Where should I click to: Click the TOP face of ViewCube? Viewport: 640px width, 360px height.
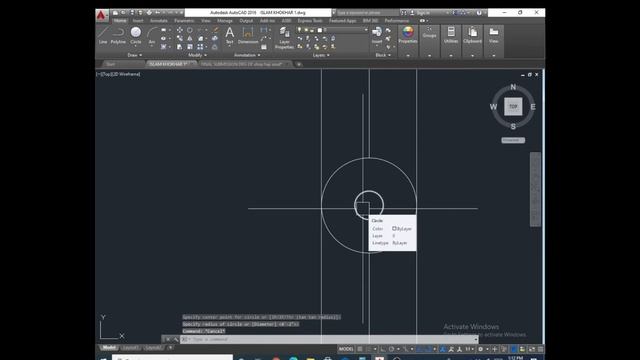pos(513,107)
